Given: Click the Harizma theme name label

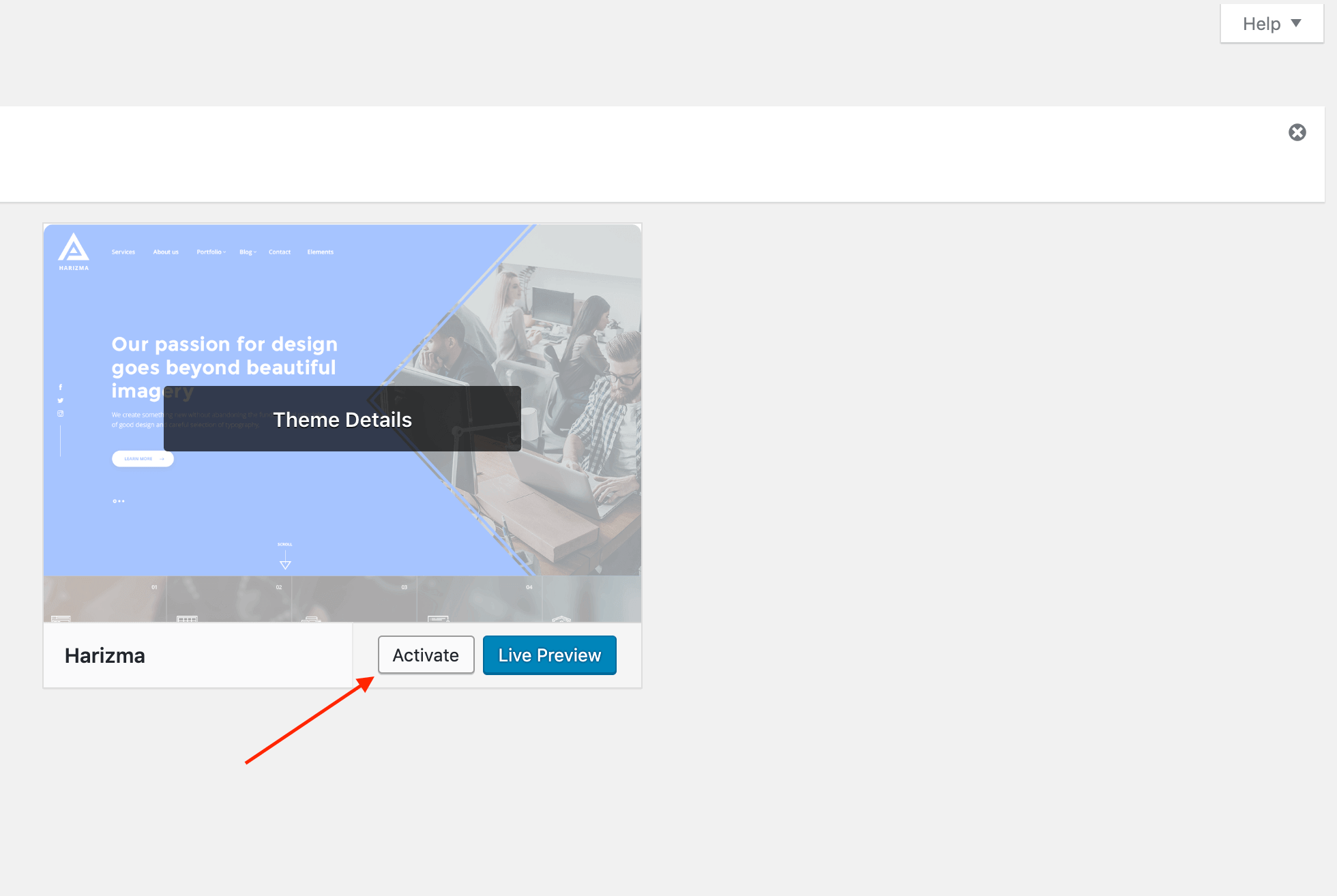Looking at the screenshot, I should pyautogui.click(x=104, y=655).
